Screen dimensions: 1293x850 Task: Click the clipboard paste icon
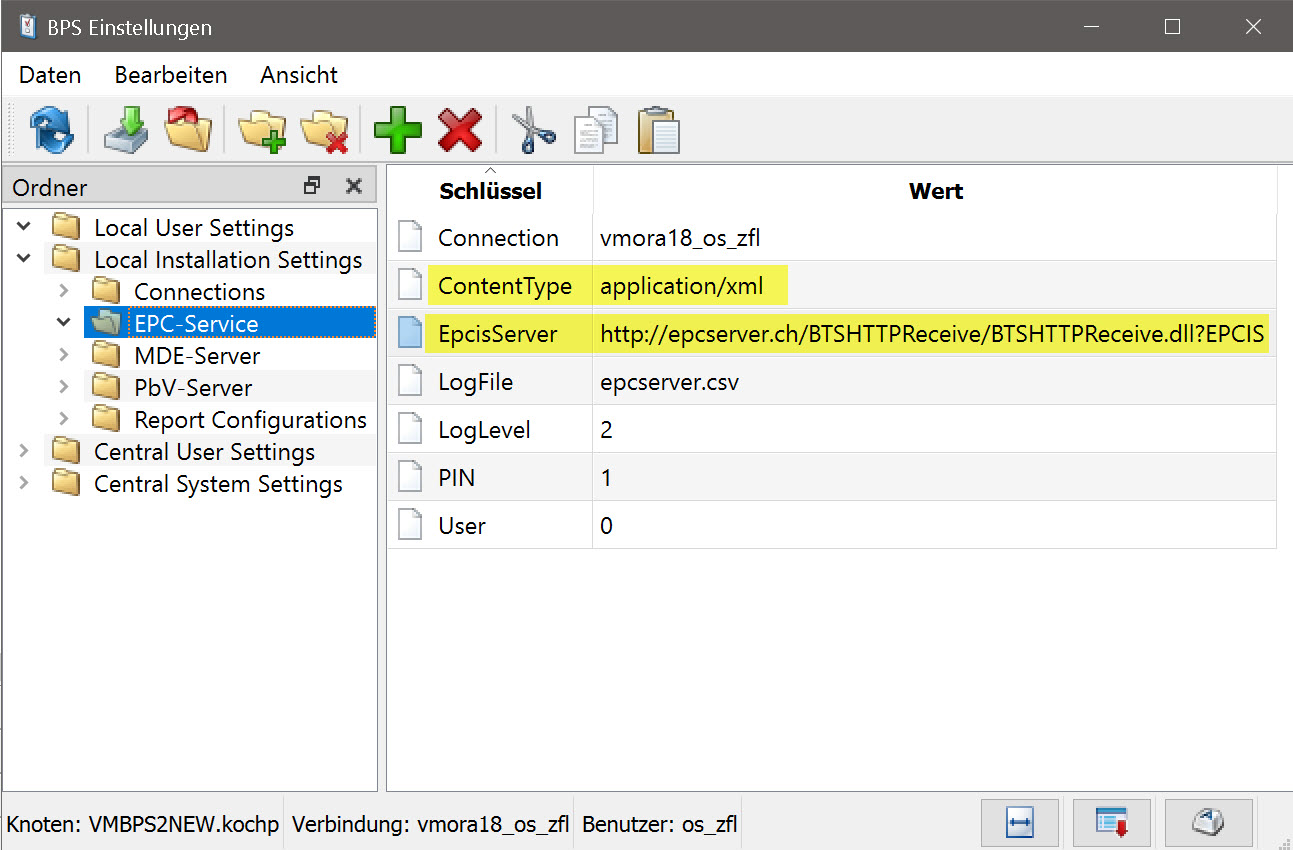(x=658, y=130)
